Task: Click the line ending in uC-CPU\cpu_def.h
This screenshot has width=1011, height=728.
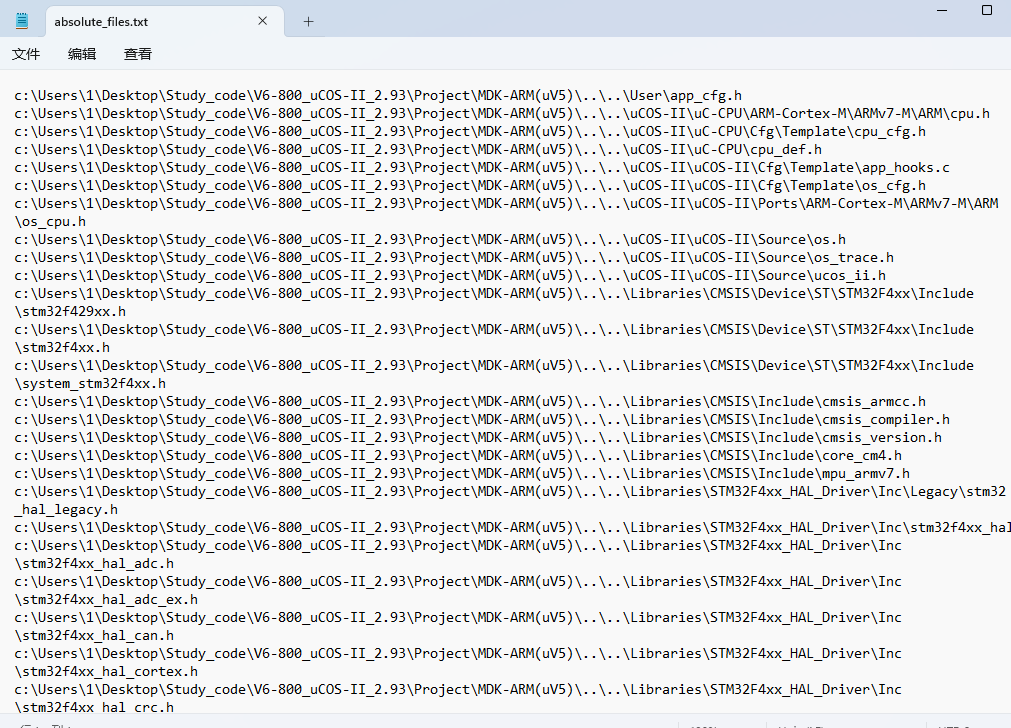Action: tap(418, 150)
